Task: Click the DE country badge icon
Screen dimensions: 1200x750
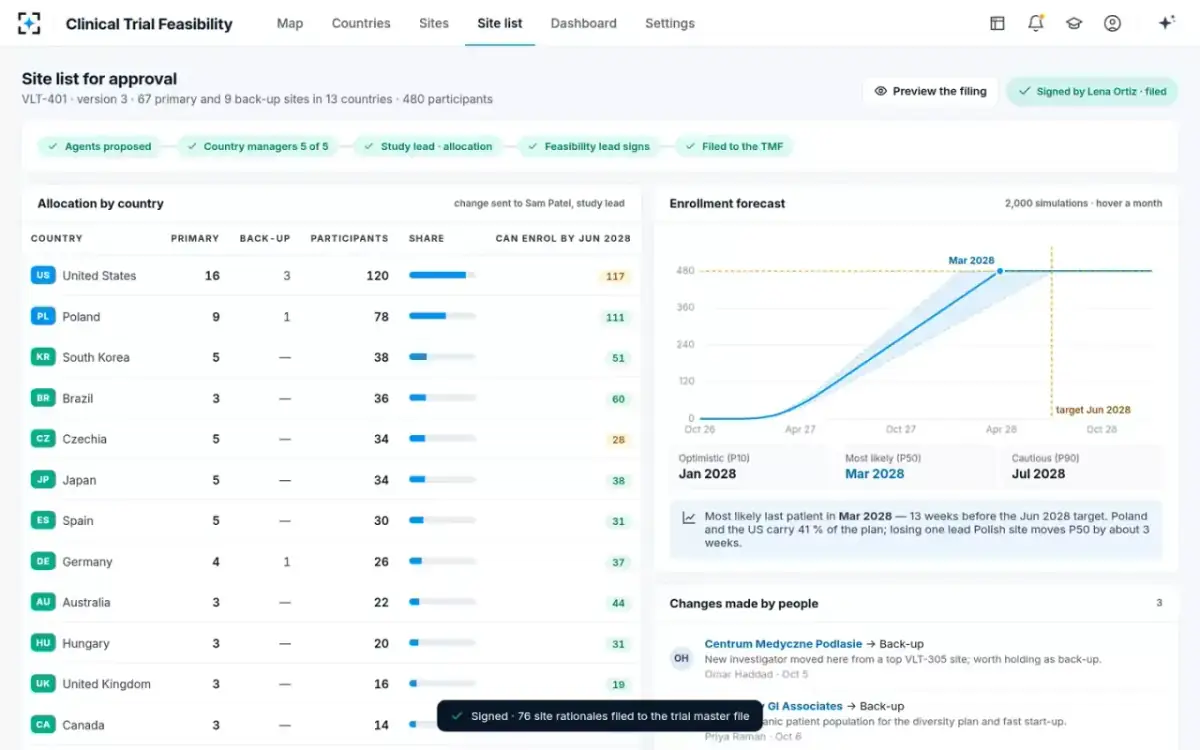Action: 43,561
